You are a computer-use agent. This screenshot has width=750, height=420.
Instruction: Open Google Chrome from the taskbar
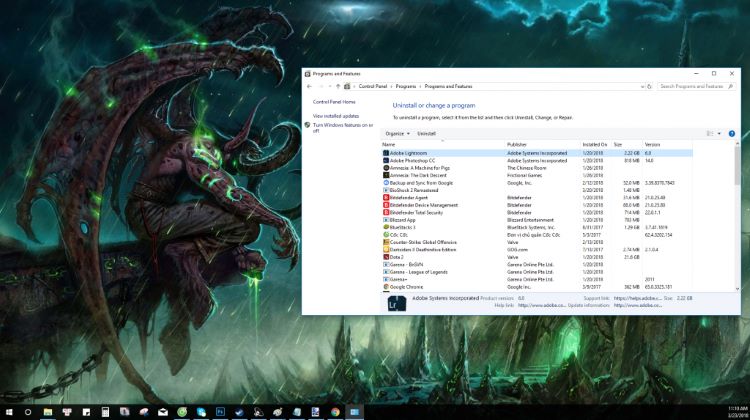pyautogui.click(x=335, y=412)
